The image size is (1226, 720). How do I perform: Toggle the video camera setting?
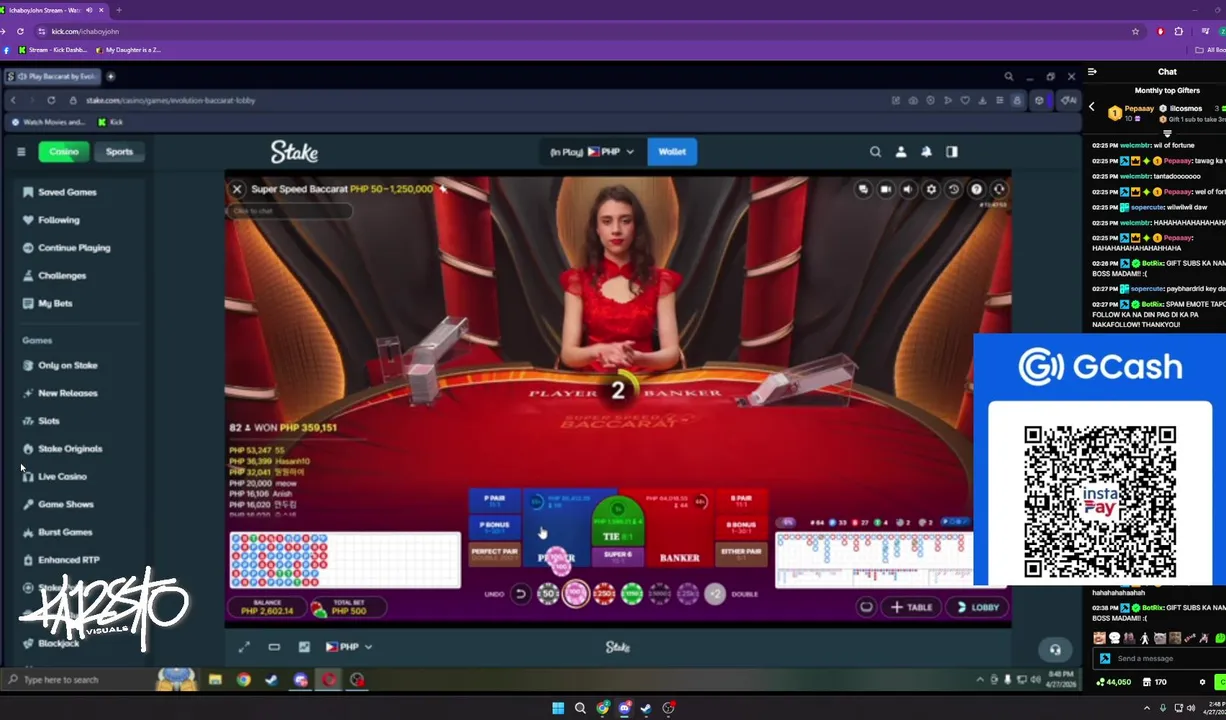[x=886, y=189]
